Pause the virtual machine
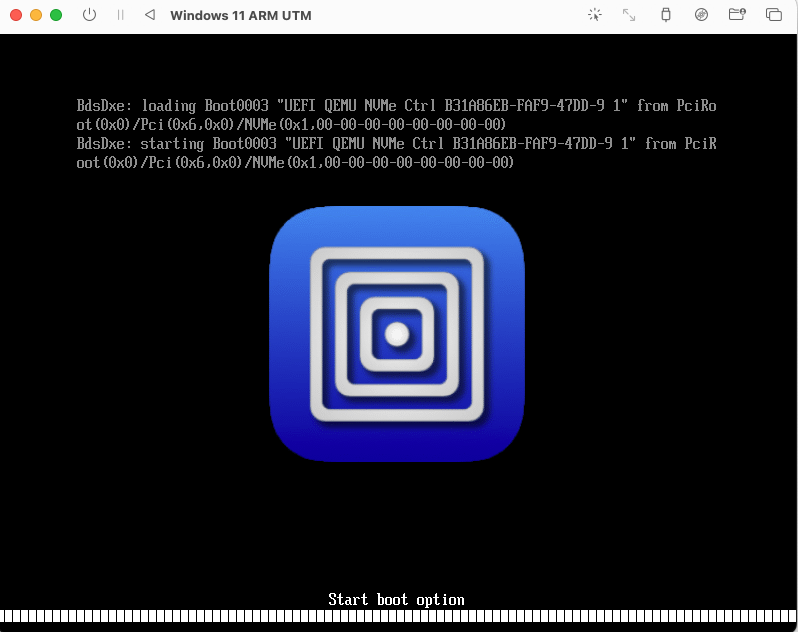This screenshot has height=632, width=798. click(121, 15)
